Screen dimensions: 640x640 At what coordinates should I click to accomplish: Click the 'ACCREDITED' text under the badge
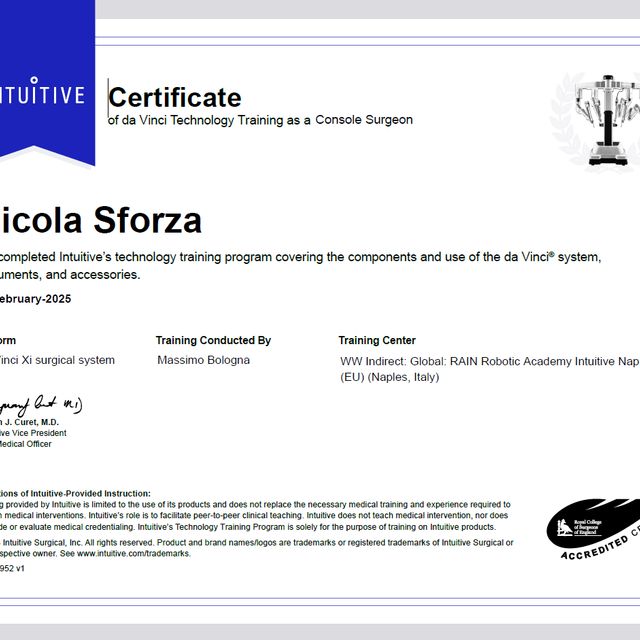(594, 548)
